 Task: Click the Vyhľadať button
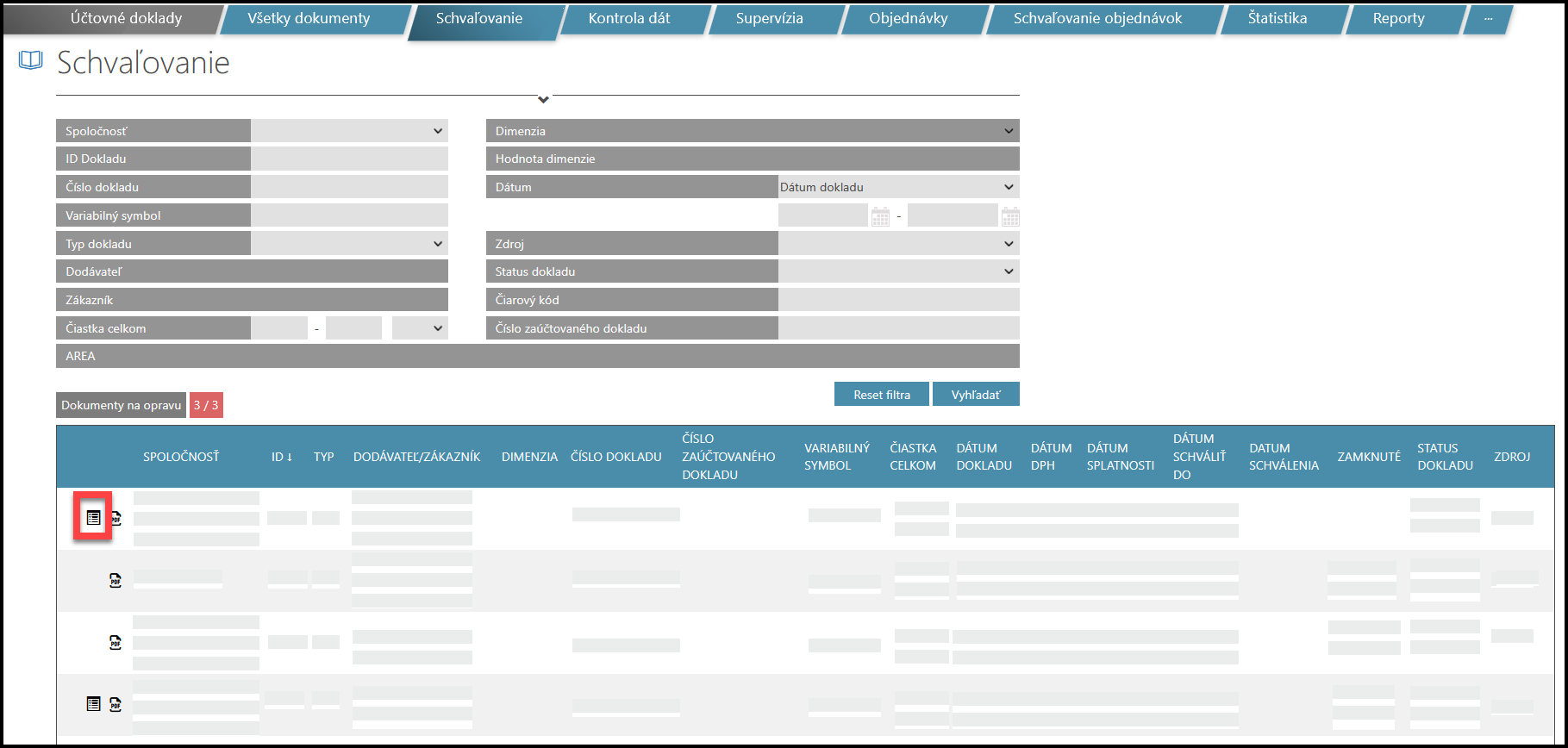click(976, 395)
